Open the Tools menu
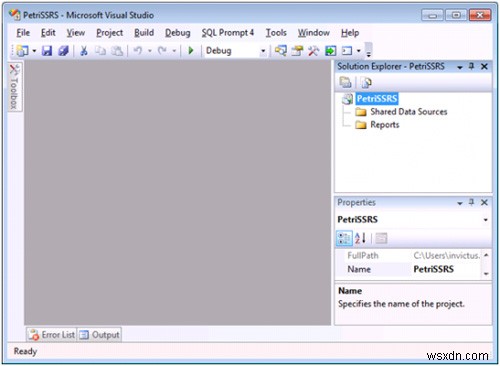This screenshot has height=366, width=500. pyautogui.click(x=276, y=33)
